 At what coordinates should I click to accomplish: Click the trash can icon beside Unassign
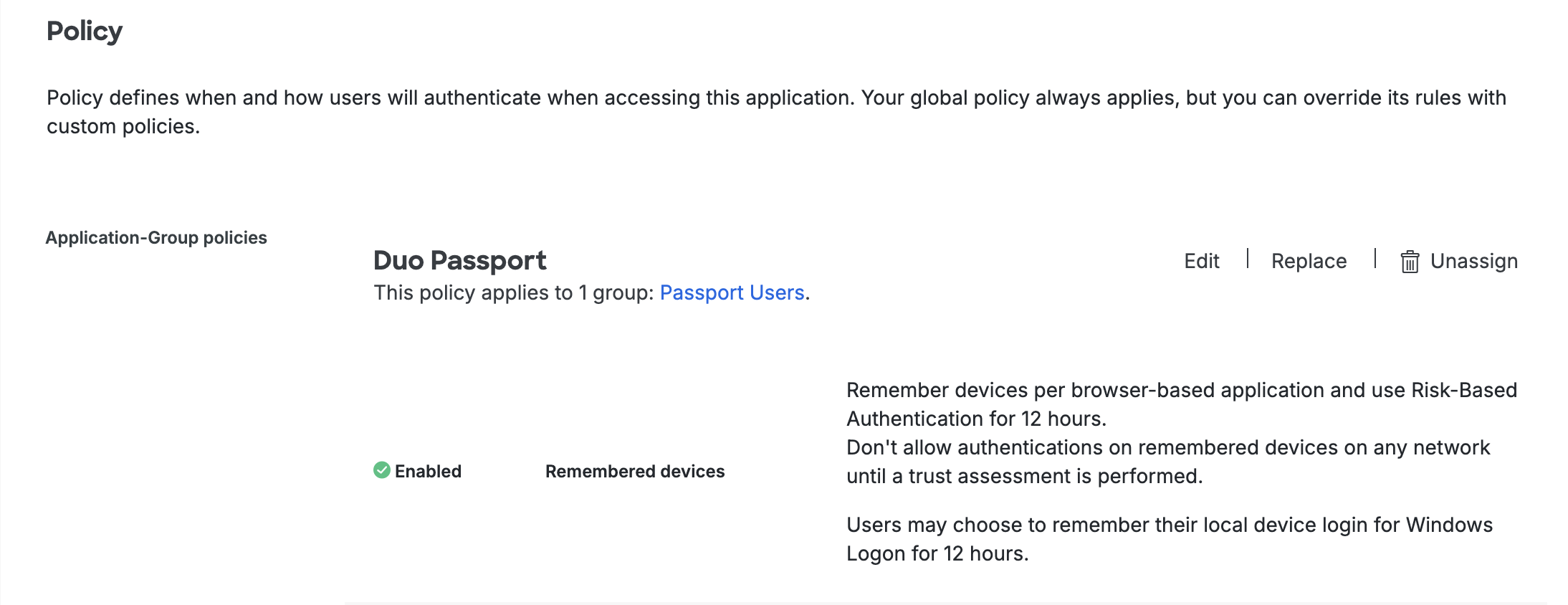pyautogui.click(x=1409, y=261)
